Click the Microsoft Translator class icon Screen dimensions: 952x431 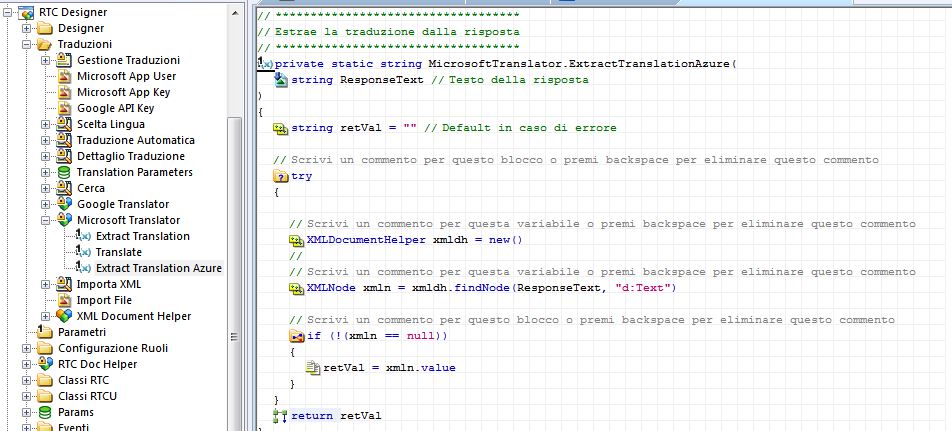64,220
